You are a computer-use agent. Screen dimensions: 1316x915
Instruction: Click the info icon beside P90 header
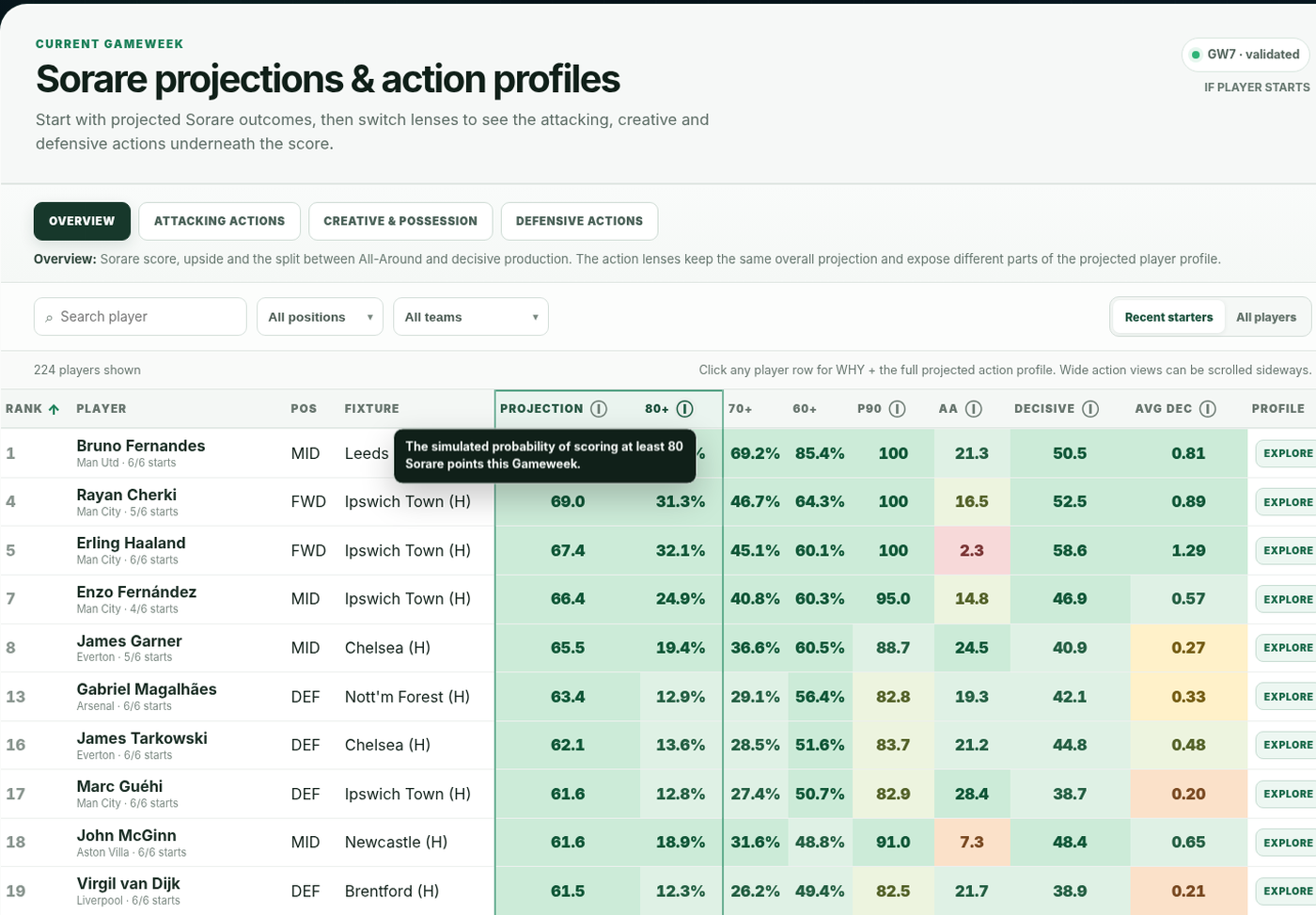click(x=898, y=409)
